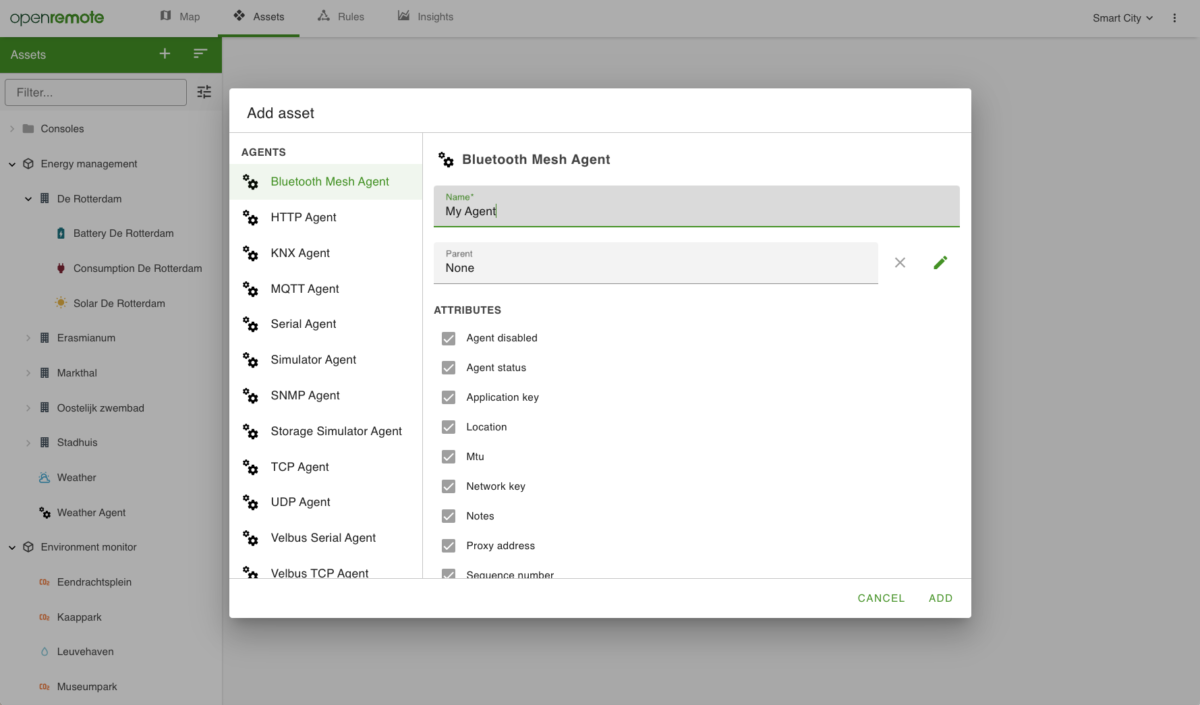Select Velbus TCP Agent in list
The width and height of the screenshot is (1200, 705).
point(326,572)
